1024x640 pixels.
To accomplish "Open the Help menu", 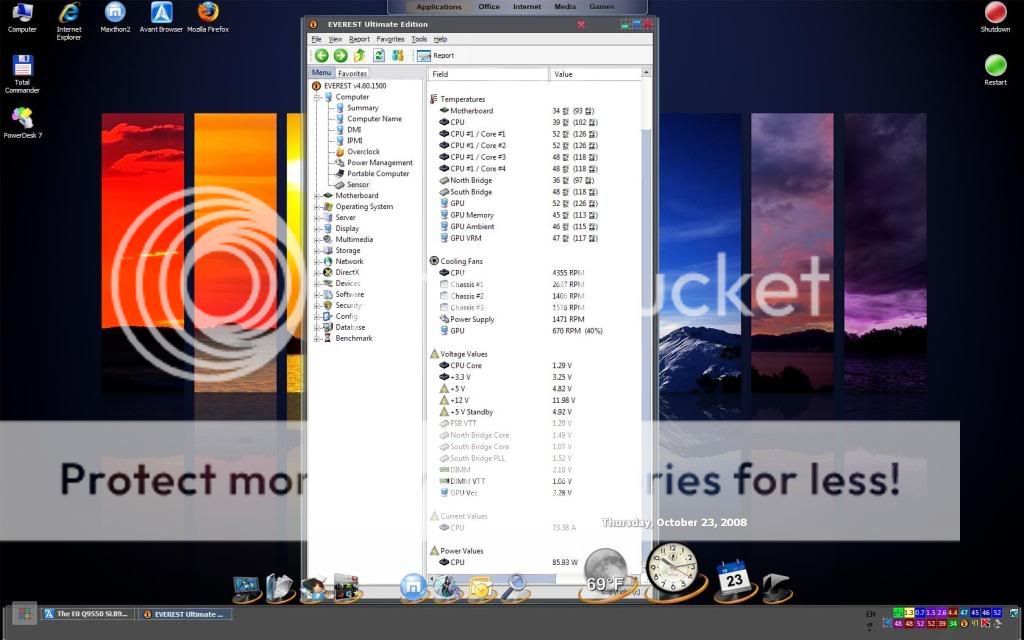I will 440,39.
